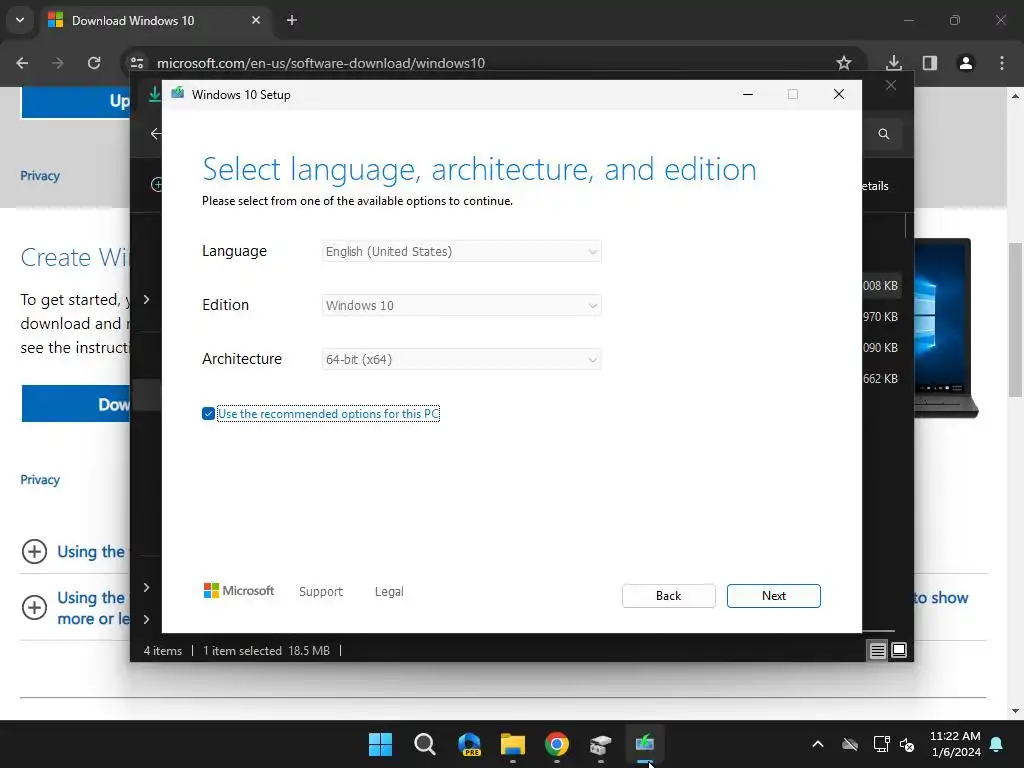Screen dimensions: 1024x768
Task: Click Chrome's forward arrow button
Action: 57,63
